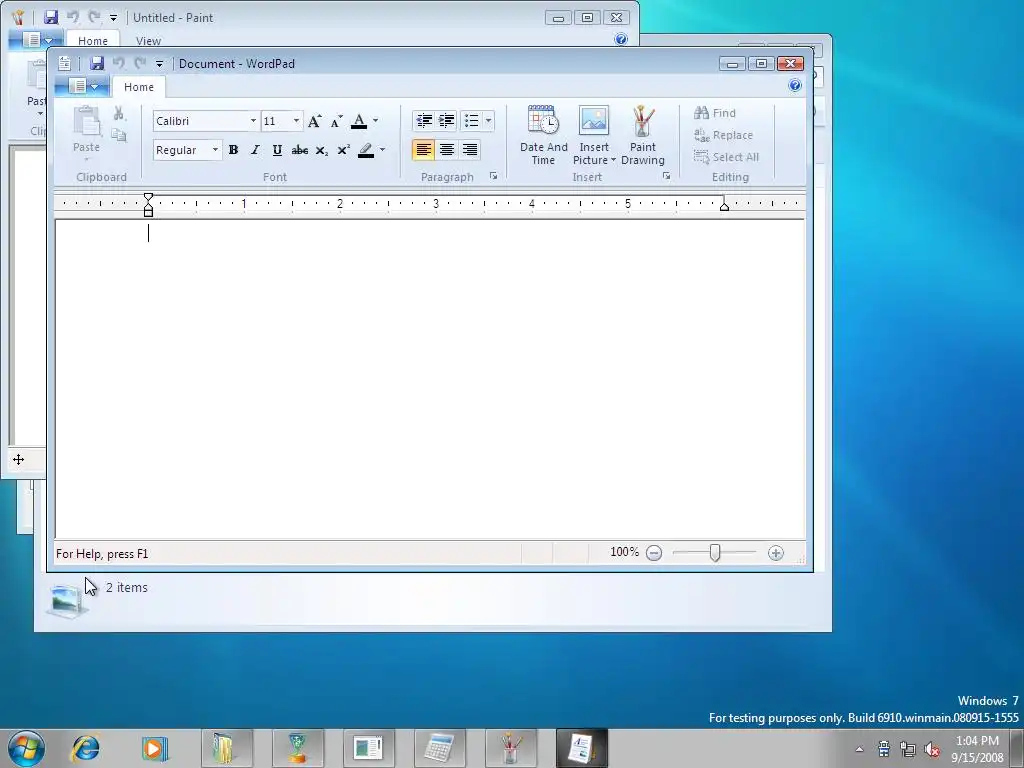Select the Home tab in WordPad
The height and width of the screenshot is (768, 1024).
point(139,87)
